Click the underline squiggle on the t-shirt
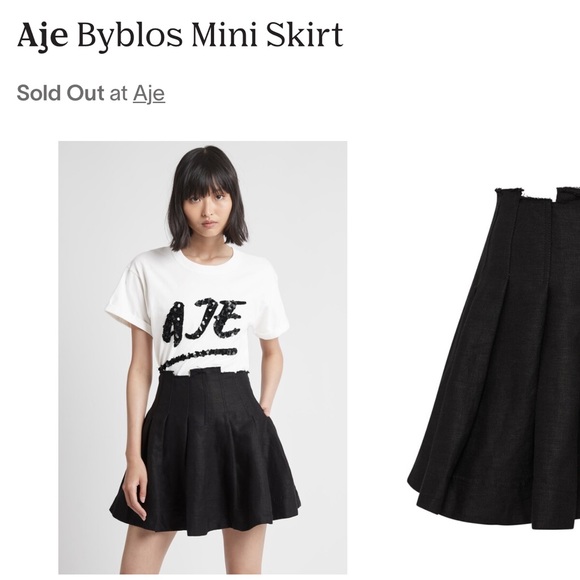 (197, 357)
